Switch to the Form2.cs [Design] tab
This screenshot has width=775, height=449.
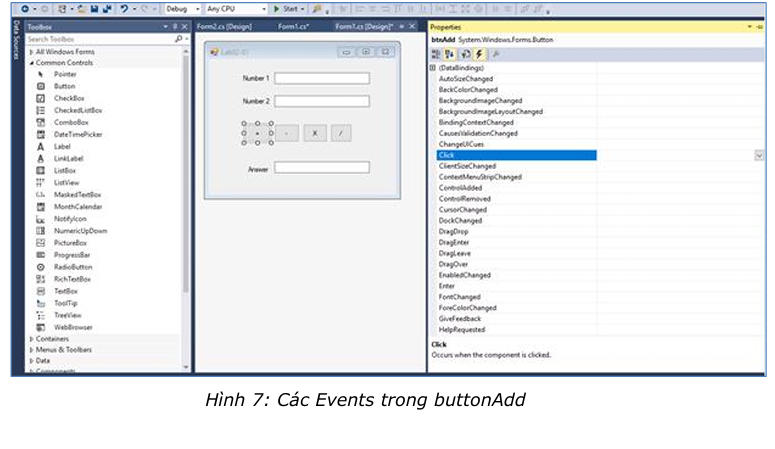(223, 25)
